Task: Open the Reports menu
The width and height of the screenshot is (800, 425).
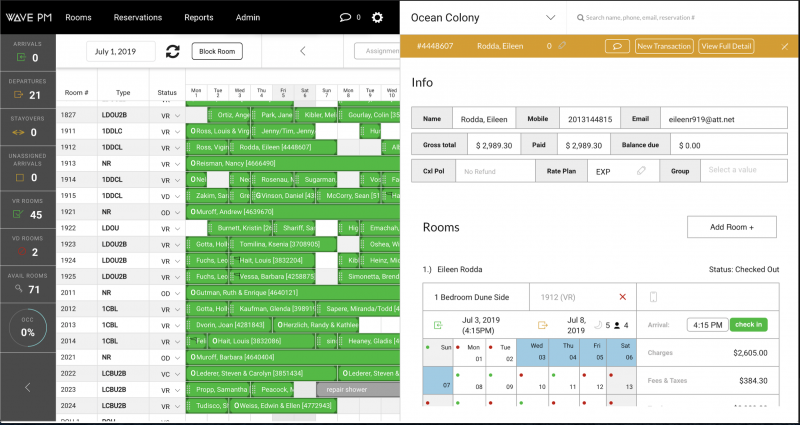Action: (198, 17)
